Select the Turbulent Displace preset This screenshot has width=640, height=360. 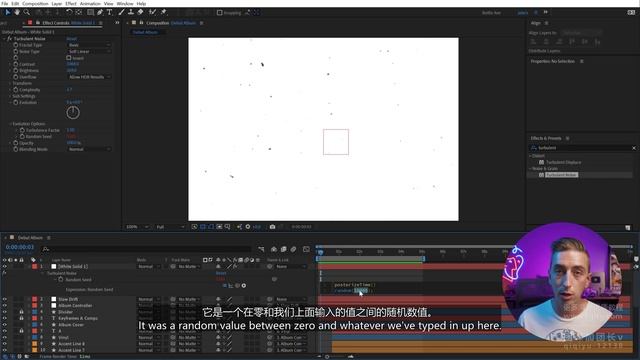click(563, 162)
